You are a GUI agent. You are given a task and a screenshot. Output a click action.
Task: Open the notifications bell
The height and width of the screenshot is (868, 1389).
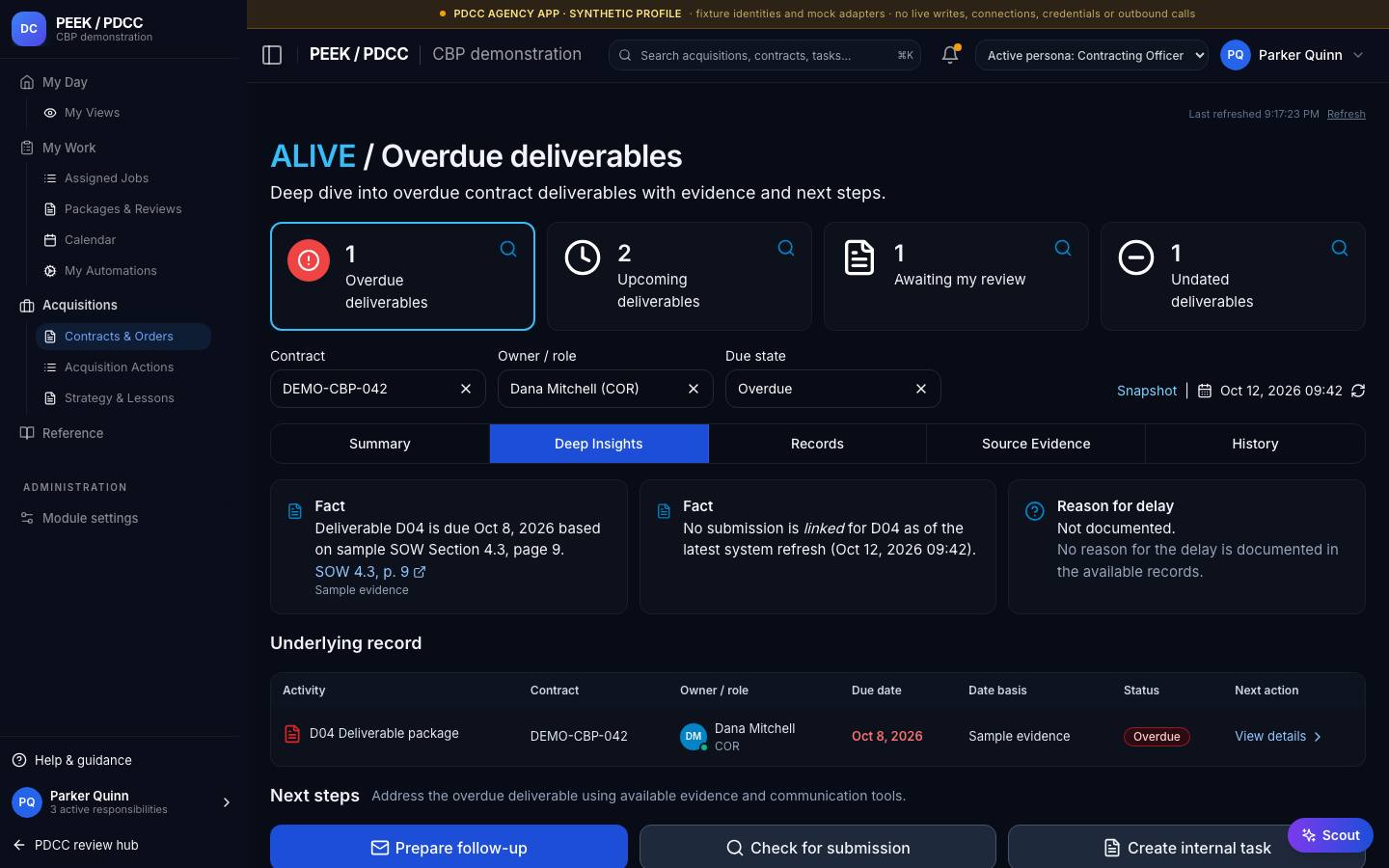coord(950,55)
